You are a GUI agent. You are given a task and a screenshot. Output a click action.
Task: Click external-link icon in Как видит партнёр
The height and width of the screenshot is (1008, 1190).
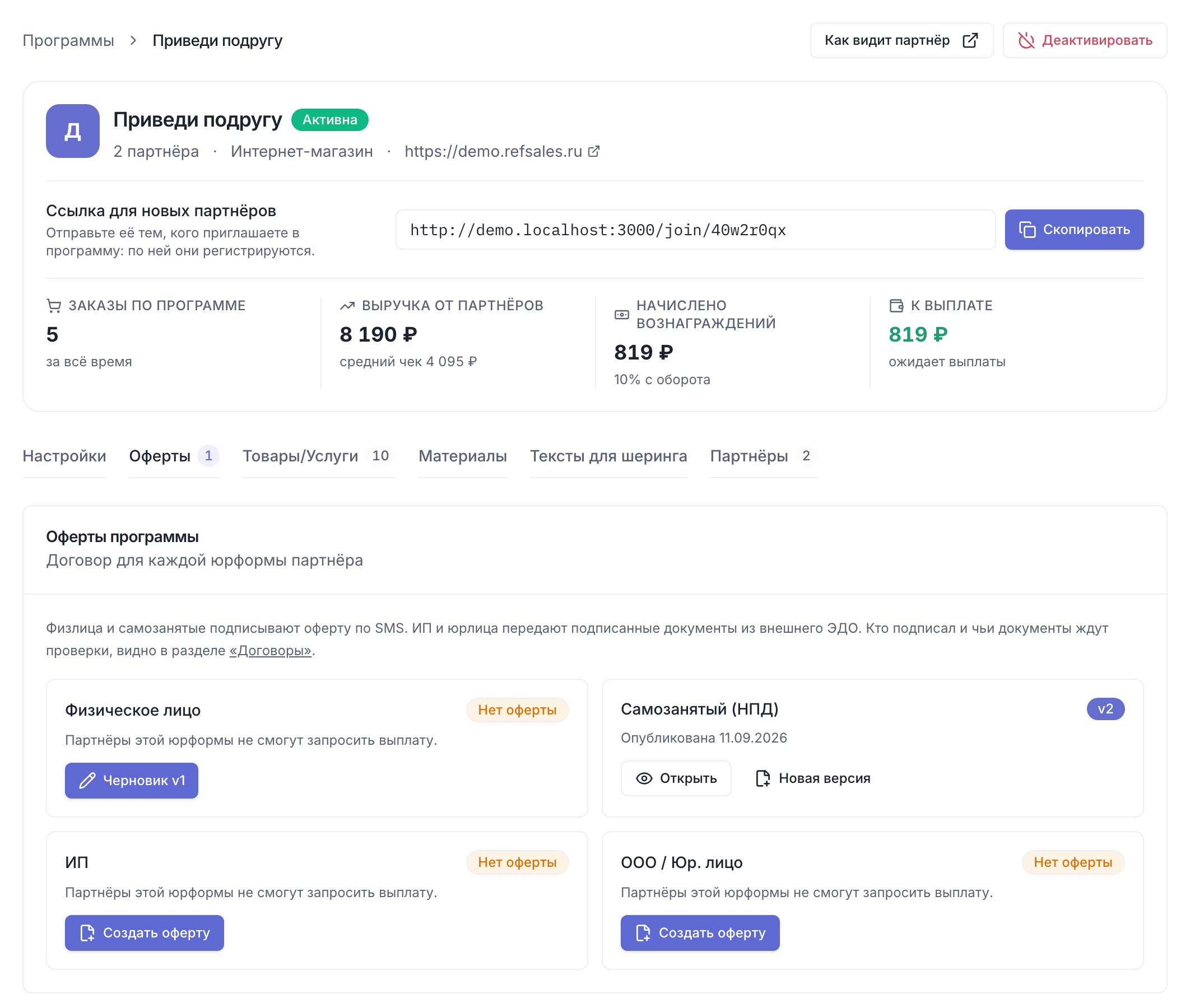(x=970, y=40)
